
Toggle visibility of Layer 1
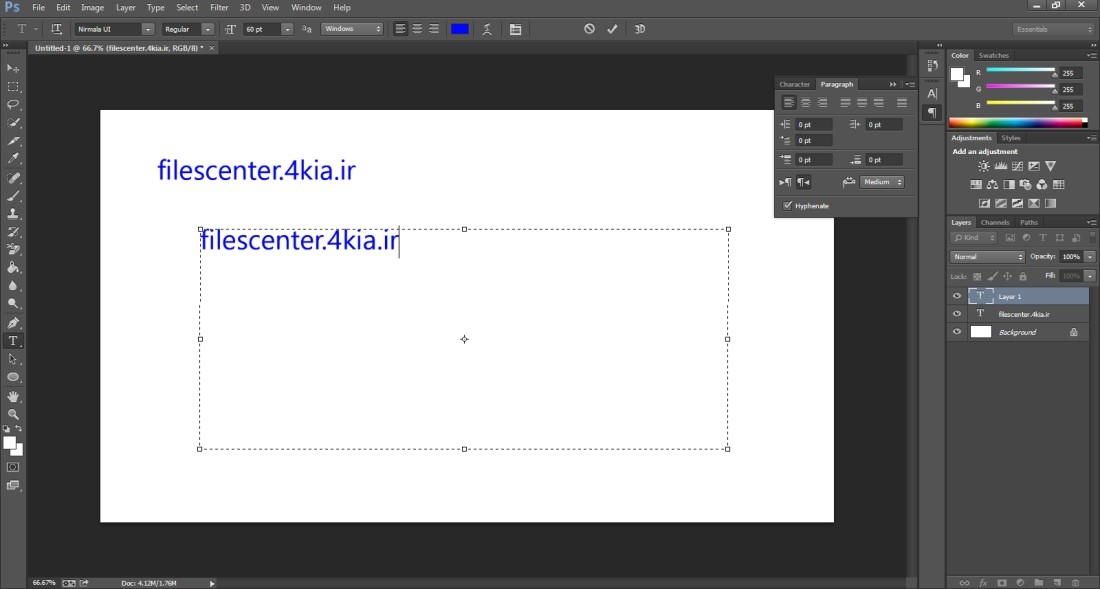(957, 296)
